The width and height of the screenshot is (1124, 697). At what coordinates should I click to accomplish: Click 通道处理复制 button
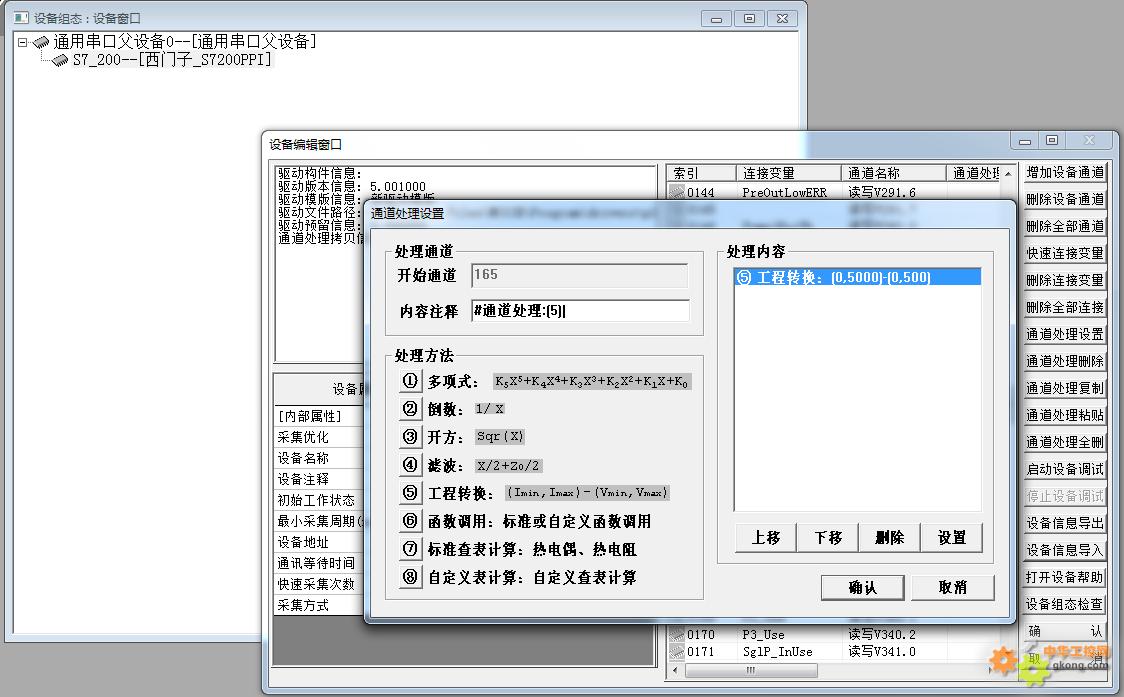pyautogui.click(x=1065, y=388)
